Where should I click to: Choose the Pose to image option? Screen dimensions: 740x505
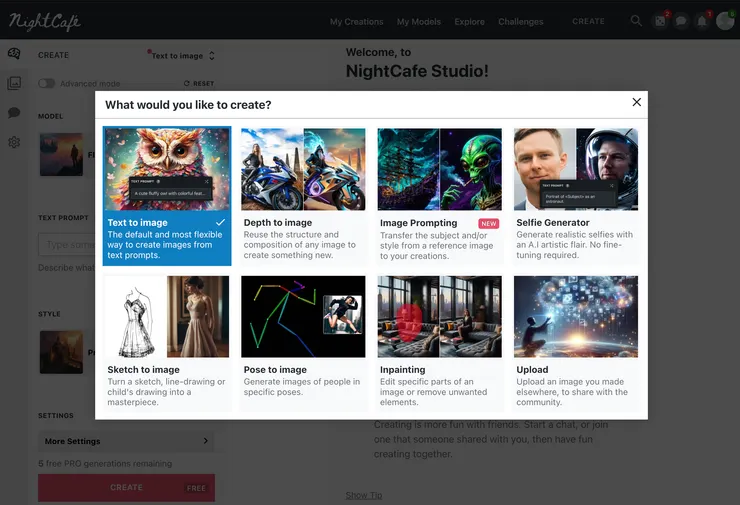click(303, 343)
